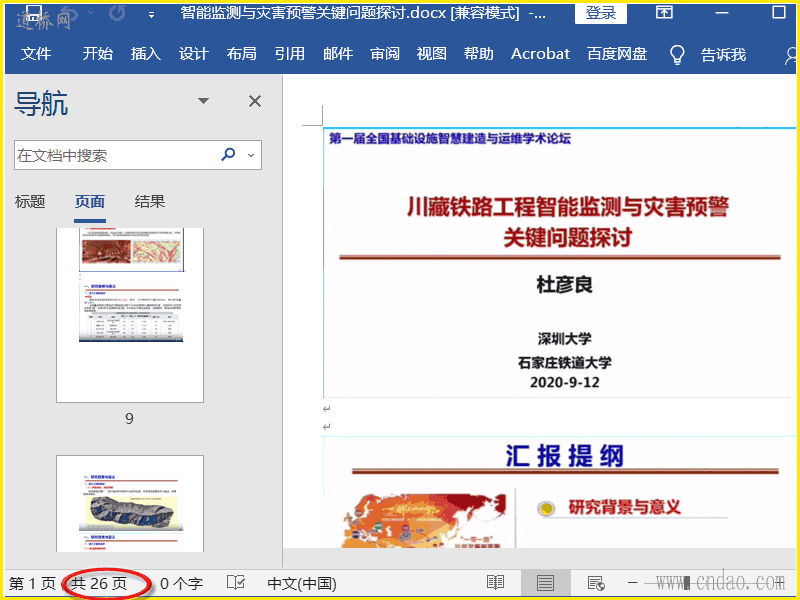Viewport: 800px width, 600px height.
Task: Open the 视图 ribbon tab
Action: tap(432, 54)
